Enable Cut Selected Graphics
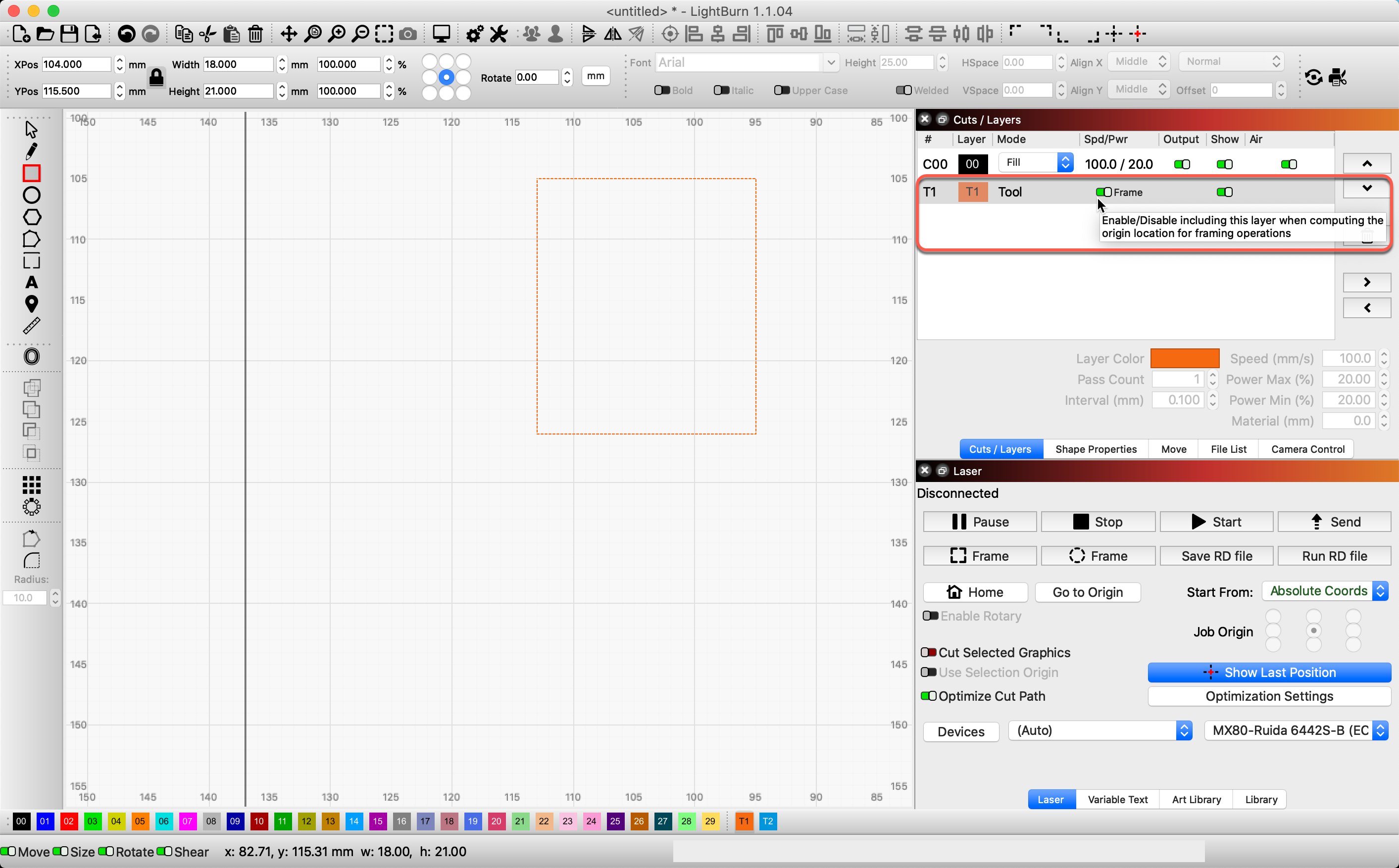Screen dimensions: 1399x868 [929, 653]
